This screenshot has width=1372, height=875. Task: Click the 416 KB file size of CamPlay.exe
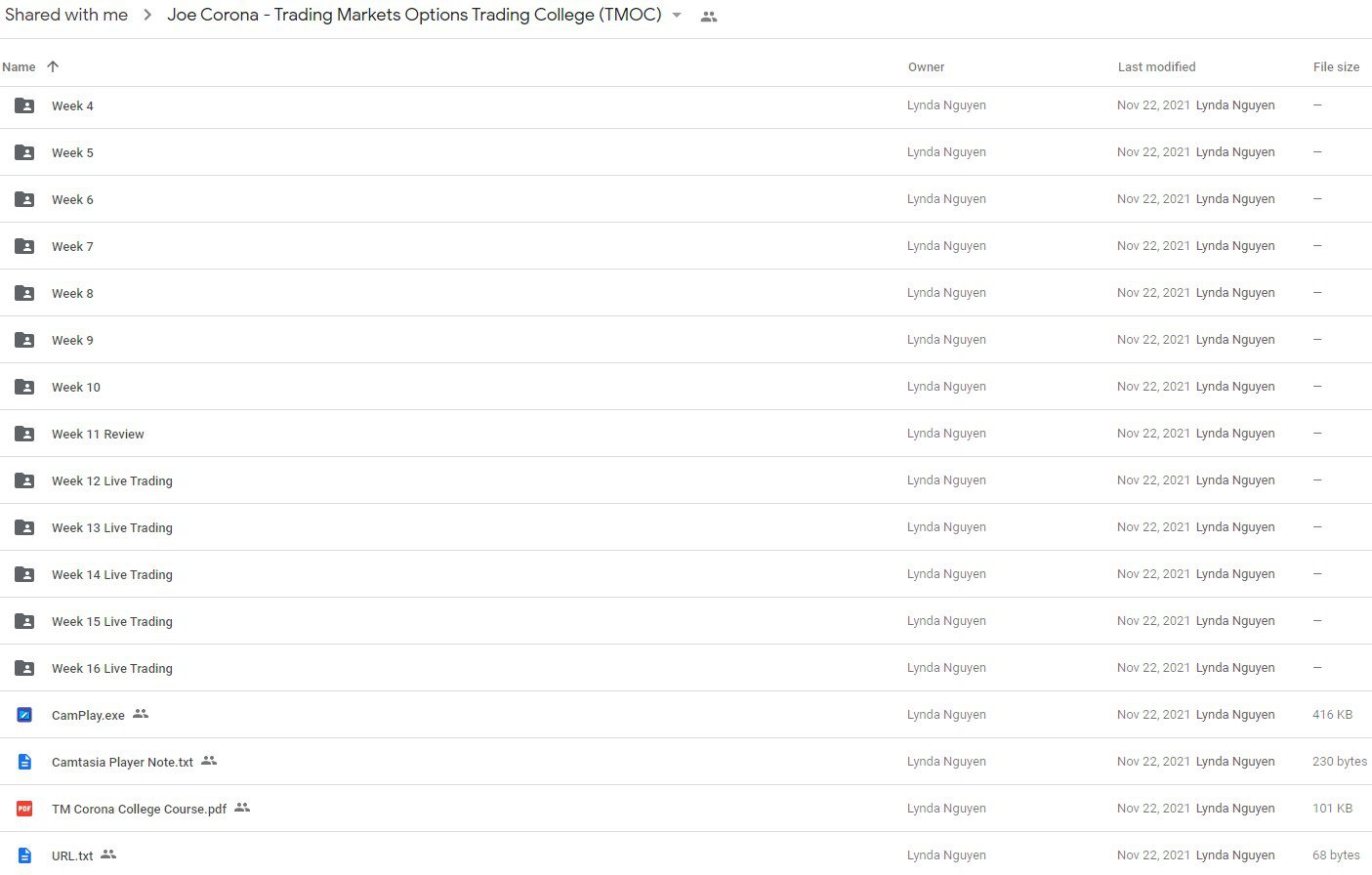pos(1332,715)
